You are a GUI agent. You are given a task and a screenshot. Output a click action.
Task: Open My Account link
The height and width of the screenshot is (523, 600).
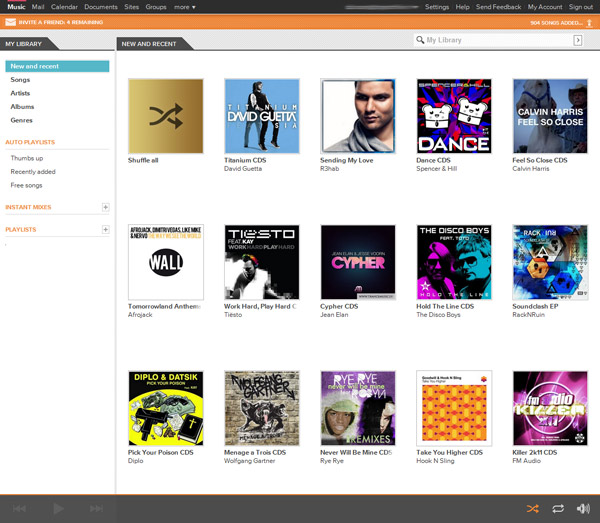coord(545,7)
